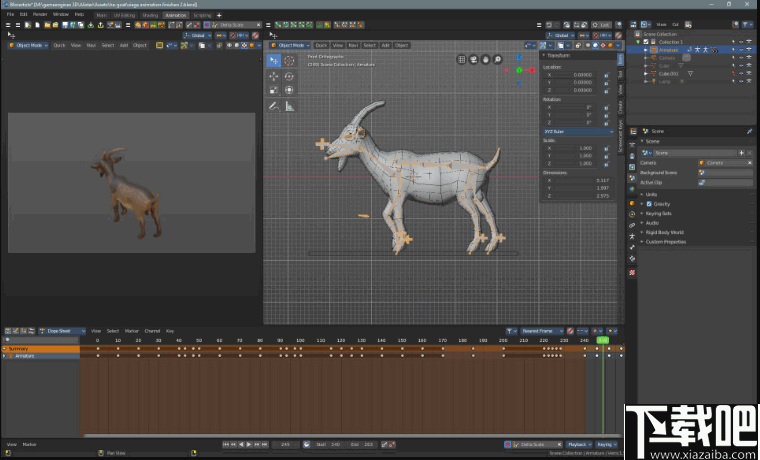Click the blue Z axis gizmo ball
The width and height of the screenshot is (760, 460).
click(x=519, y=58)
